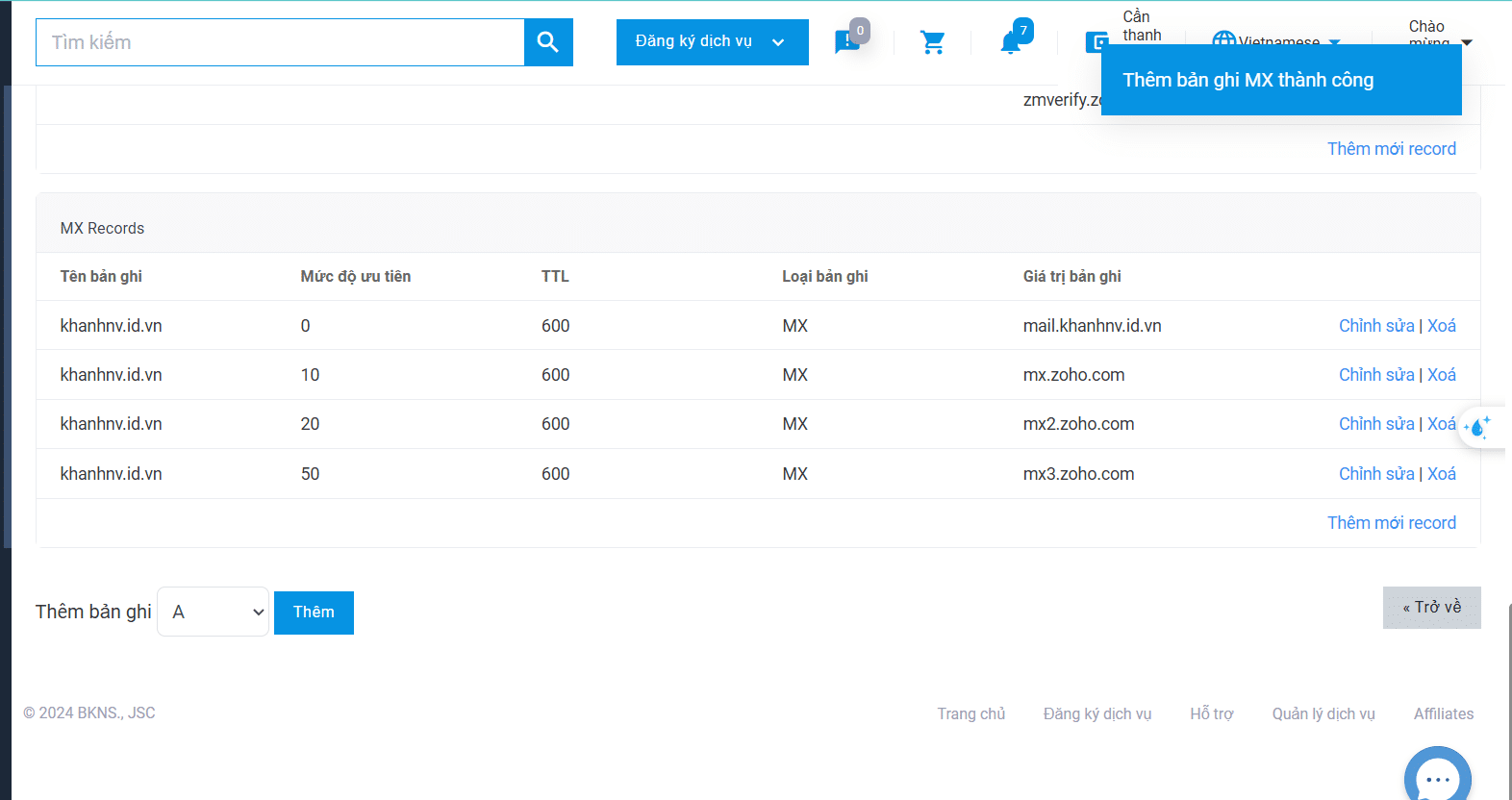This screenshot has width=1512, height=800.
Task: Open the Chào mừng user menu arrow
Action: tap(1467, 42)
